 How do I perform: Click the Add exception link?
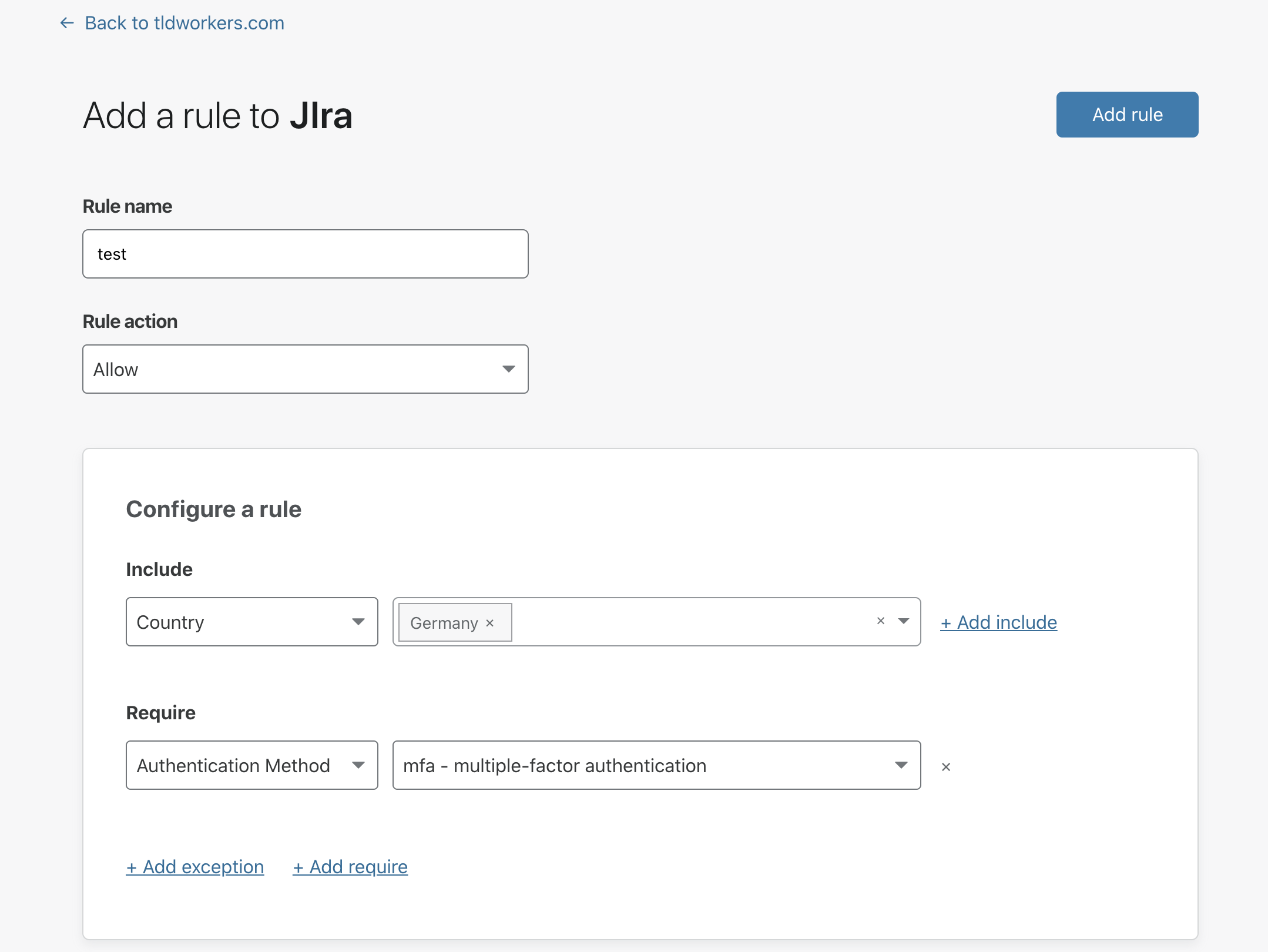(195, 867)
